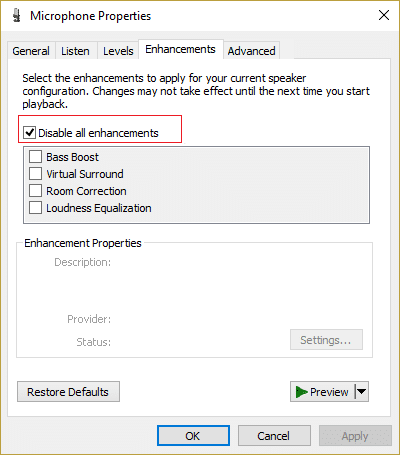Check the Room Correction option
The width and height of the screenshot is (400, 455).
click(x=35, y=191)
